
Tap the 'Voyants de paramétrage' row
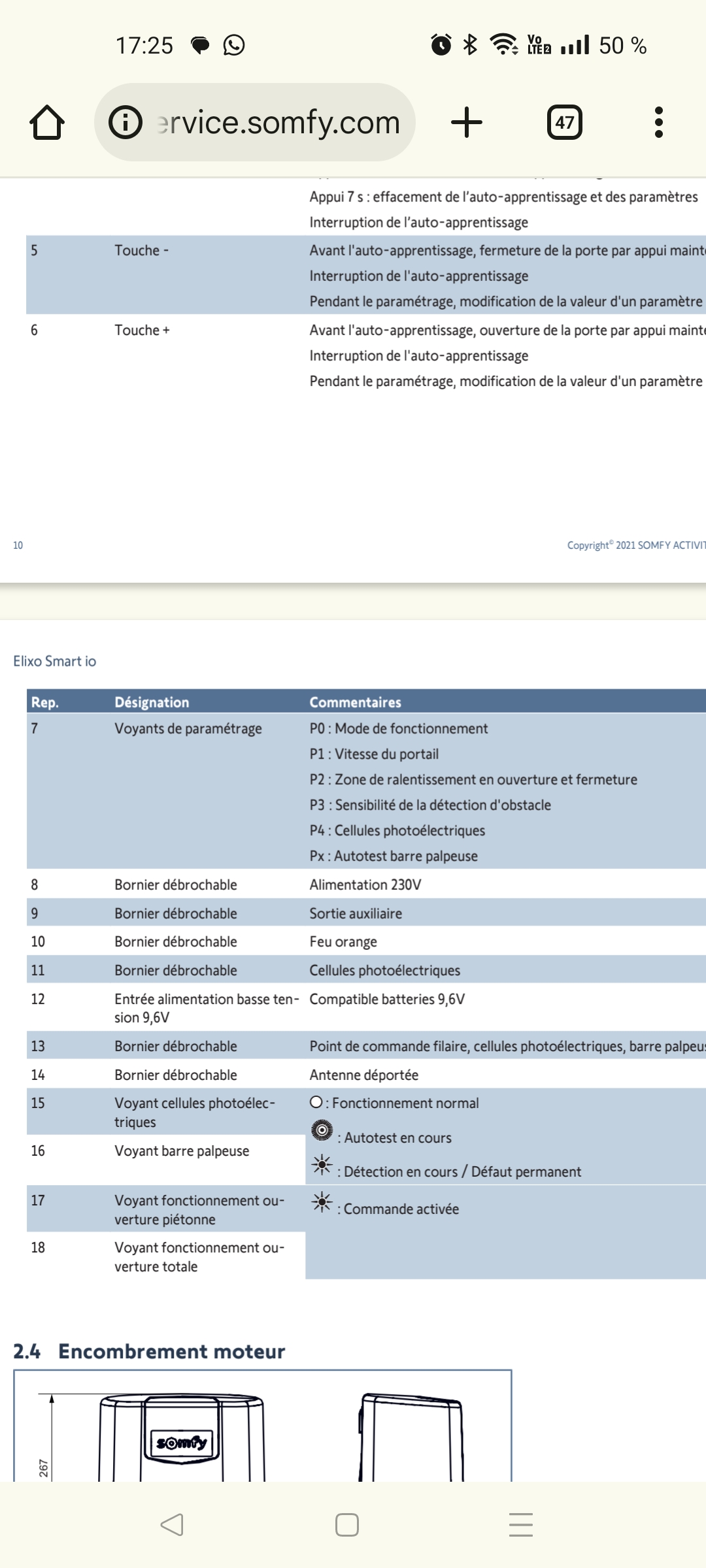(x=188, y=728)
